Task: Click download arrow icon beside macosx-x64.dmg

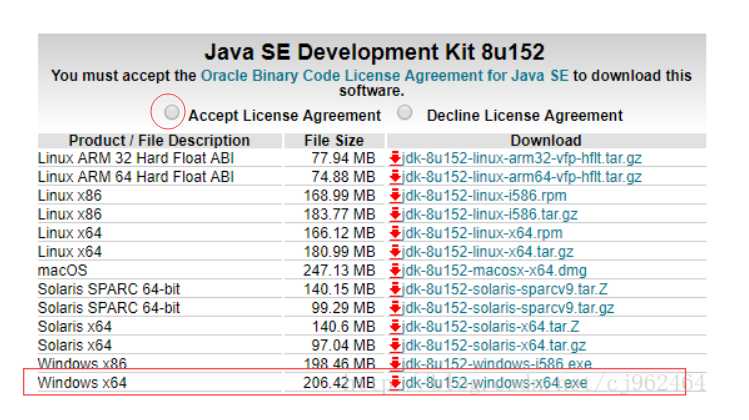Action: 395,270
